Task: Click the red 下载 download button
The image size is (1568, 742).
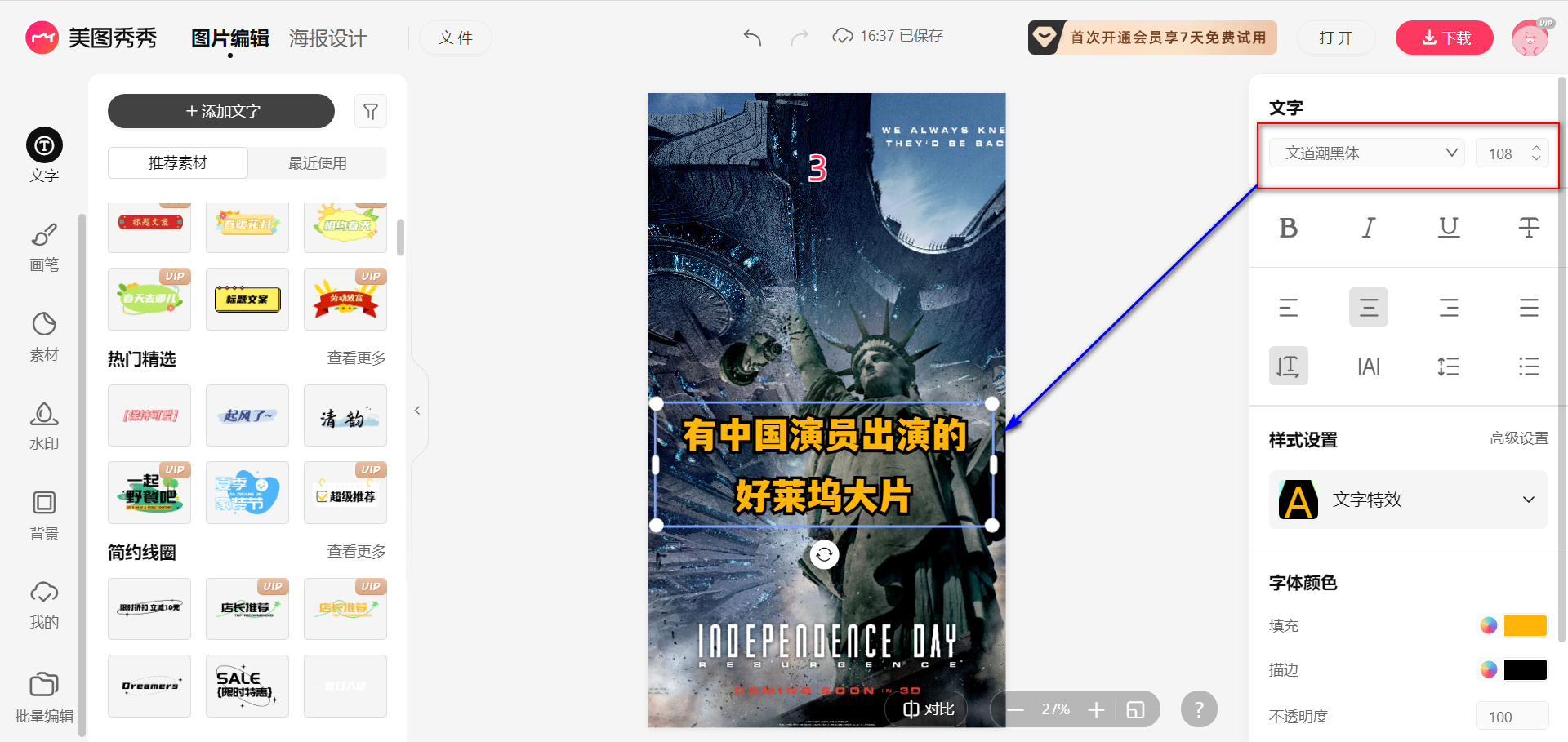Action: point(1445,38)
